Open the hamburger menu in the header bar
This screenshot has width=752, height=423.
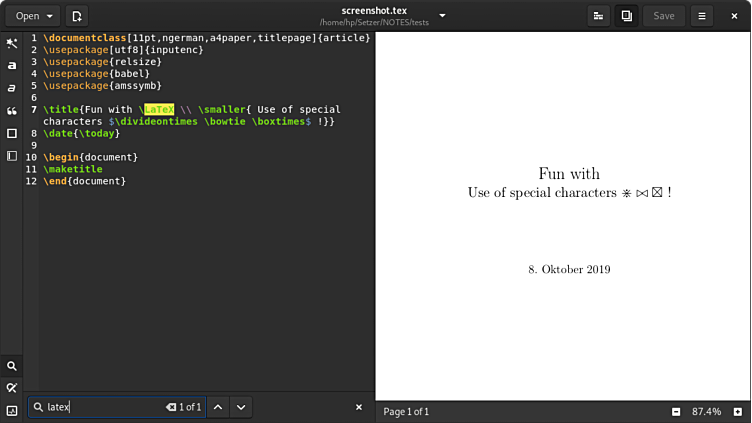point(702,16)
